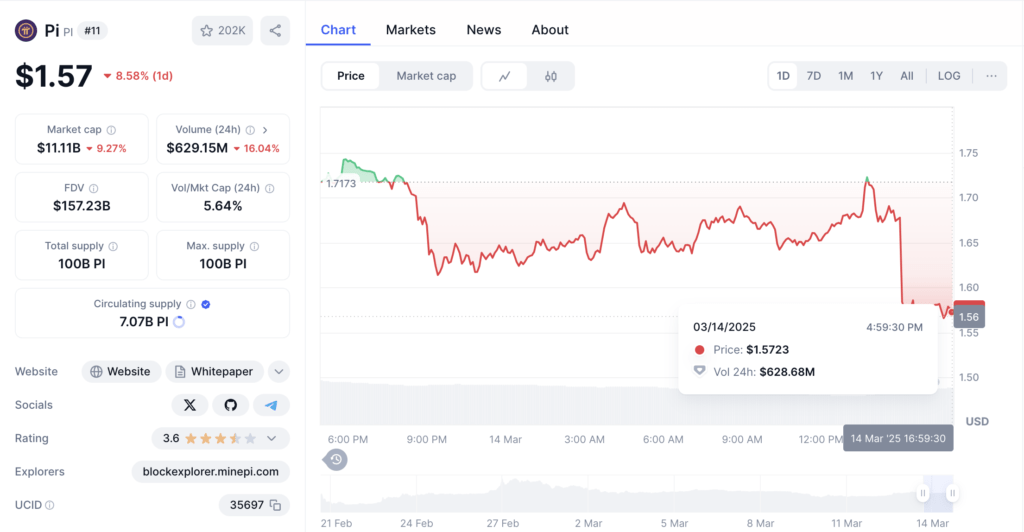Switch to the Chart tab
This screenshot has height=532, width=1024.
point(338,30)
